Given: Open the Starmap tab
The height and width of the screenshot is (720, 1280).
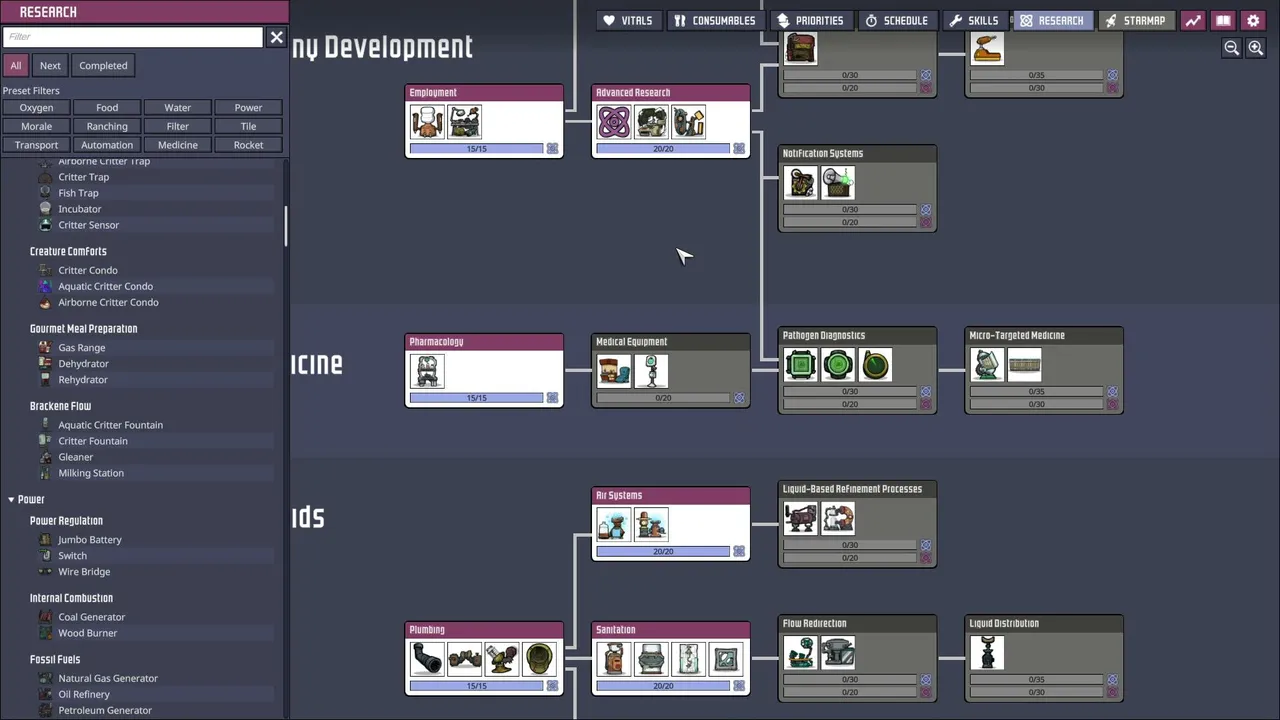Looking at the screenshot, I should pyautogui.click(x=1135, y=20).
